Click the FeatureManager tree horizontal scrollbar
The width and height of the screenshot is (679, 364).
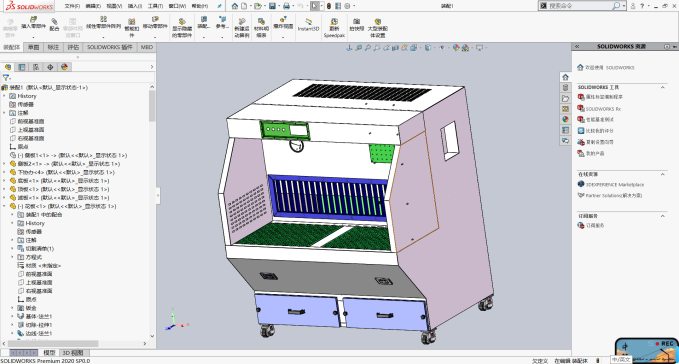click(x=52, y=344)
